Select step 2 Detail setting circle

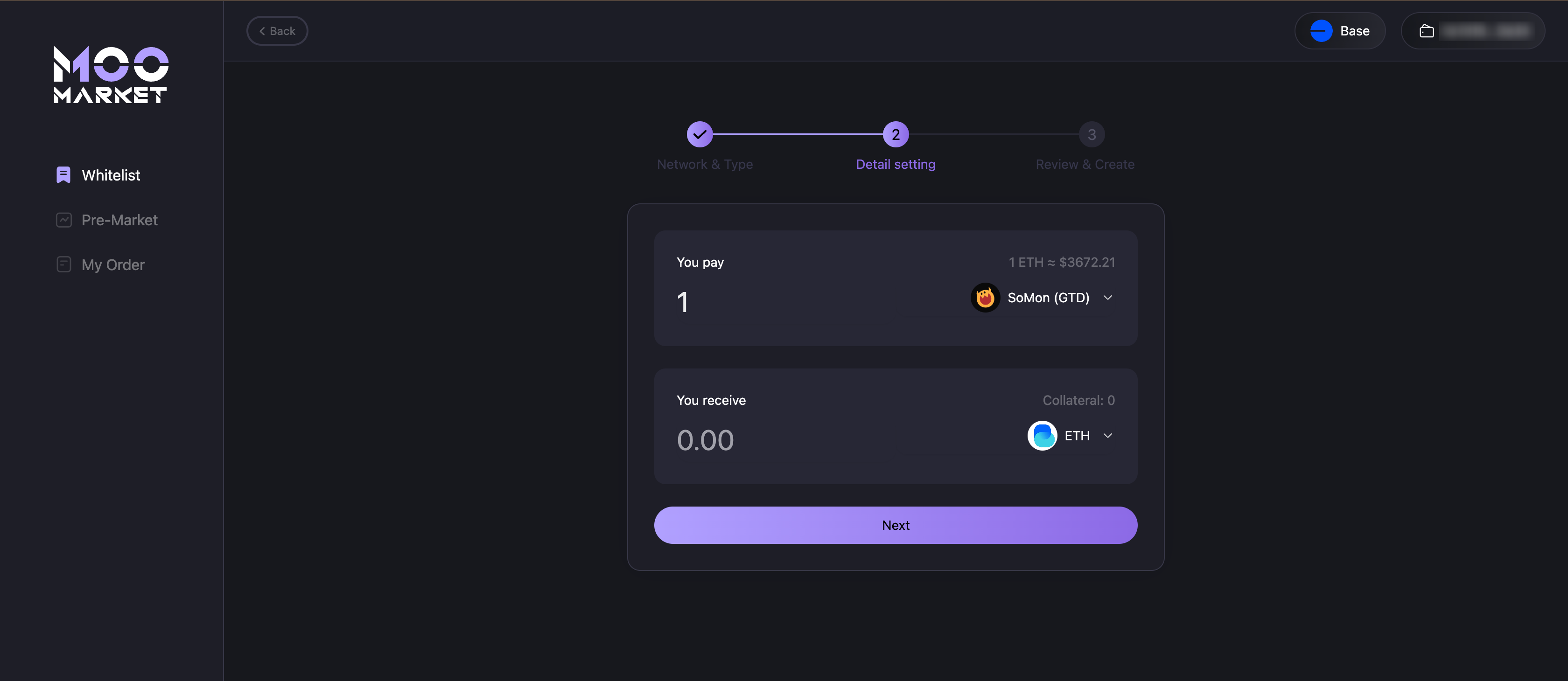point(896,134)
